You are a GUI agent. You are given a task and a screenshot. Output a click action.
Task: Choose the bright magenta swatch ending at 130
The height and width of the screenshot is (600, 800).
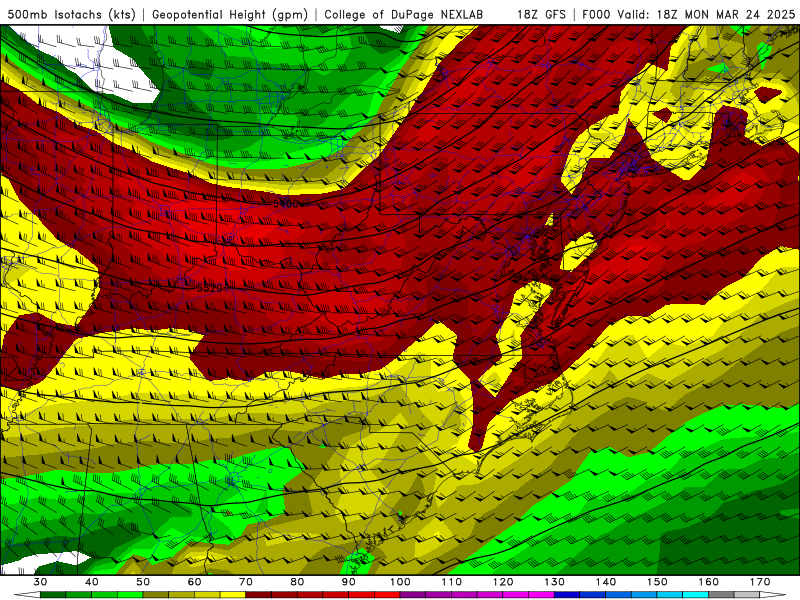(541, 594)
